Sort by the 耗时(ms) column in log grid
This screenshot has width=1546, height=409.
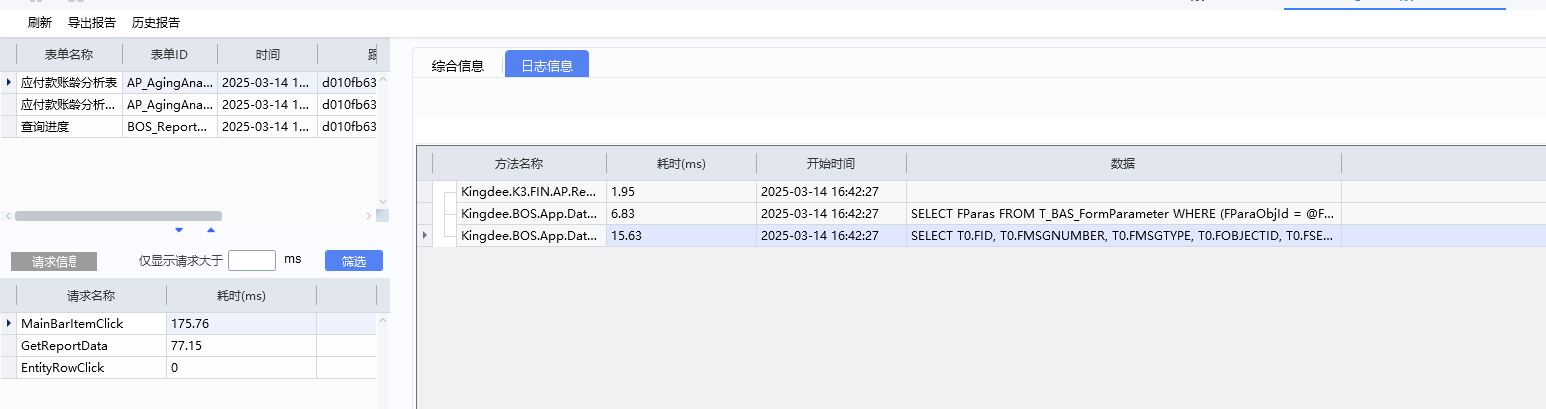[681, 164]
